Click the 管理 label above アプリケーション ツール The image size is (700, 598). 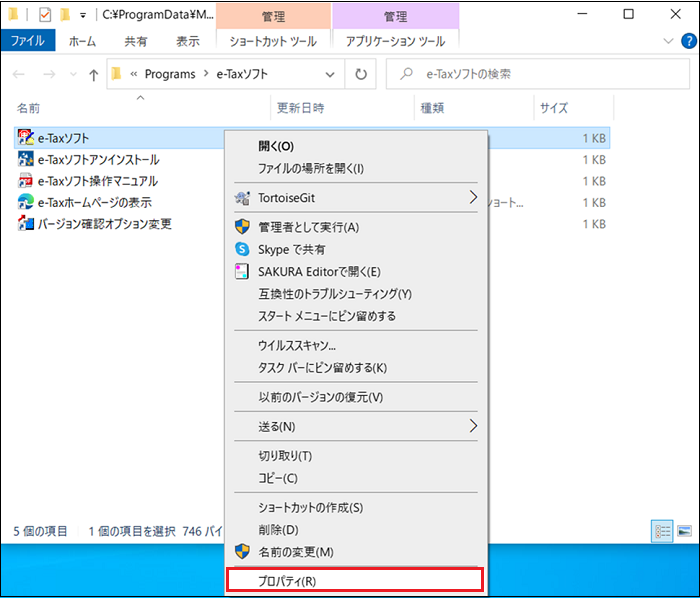(396, 17)
